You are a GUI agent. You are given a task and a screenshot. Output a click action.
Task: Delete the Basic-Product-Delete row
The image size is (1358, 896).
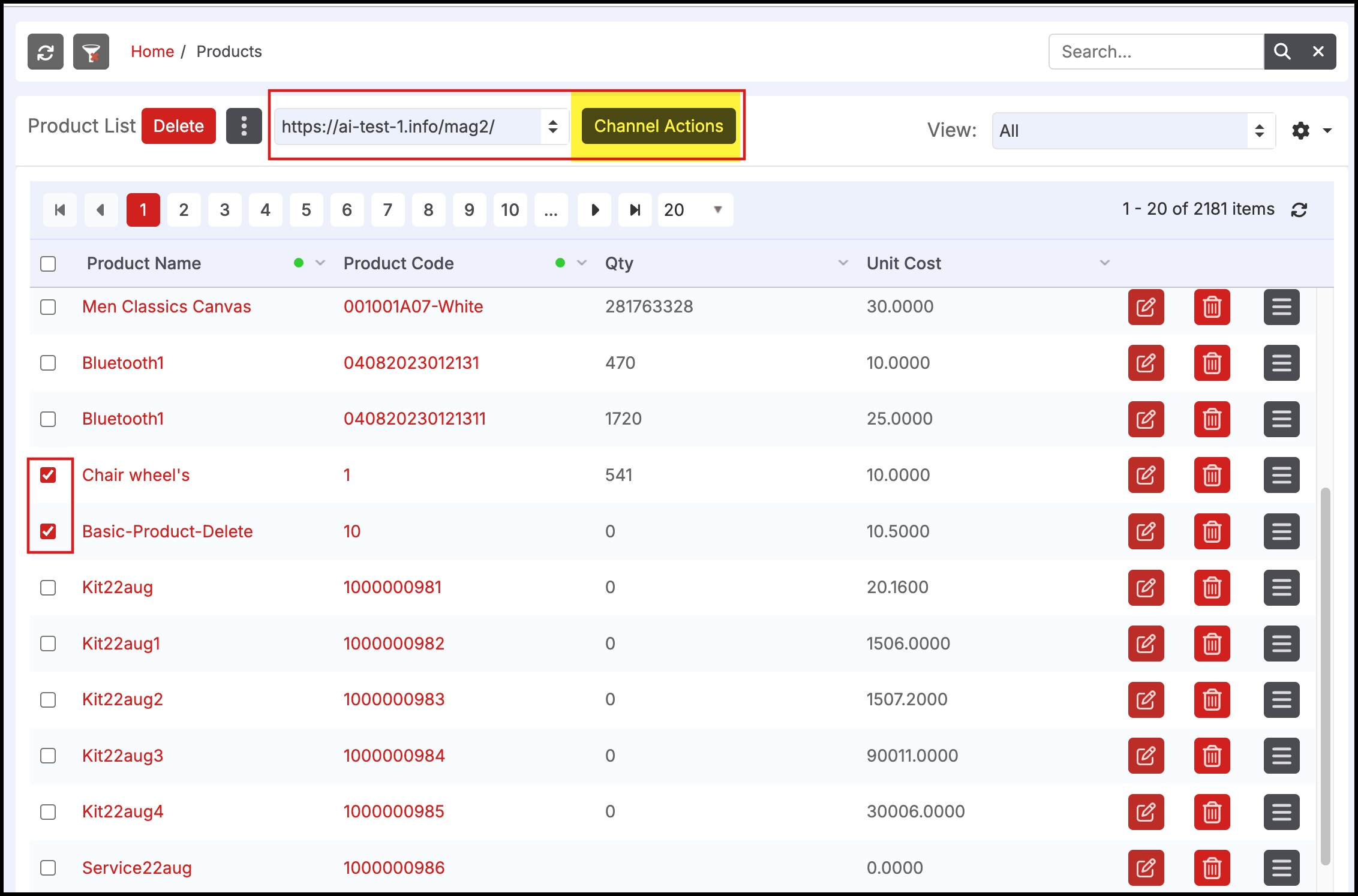[x=1212, y=531]
